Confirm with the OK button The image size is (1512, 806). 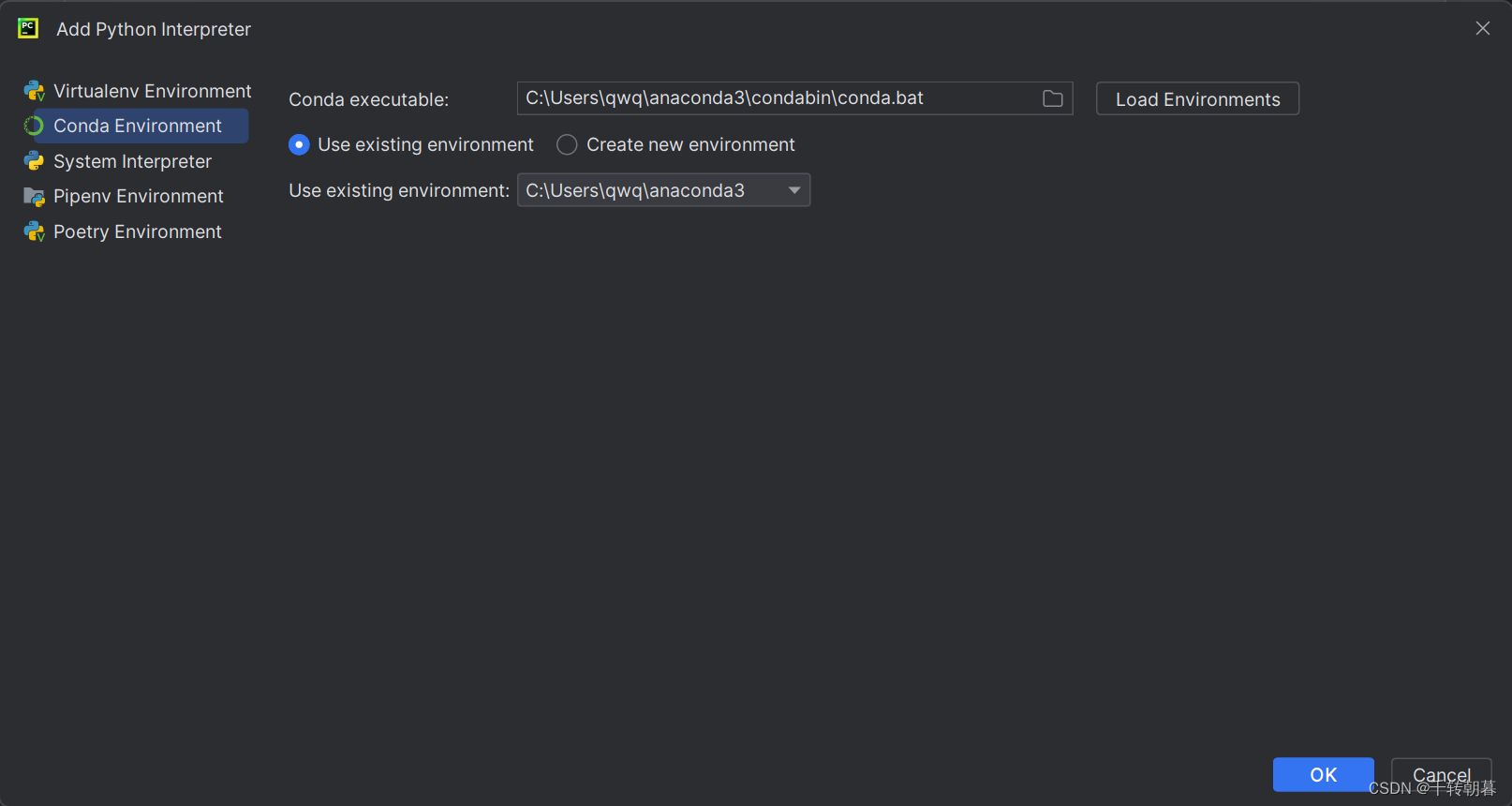(1323, 775)
